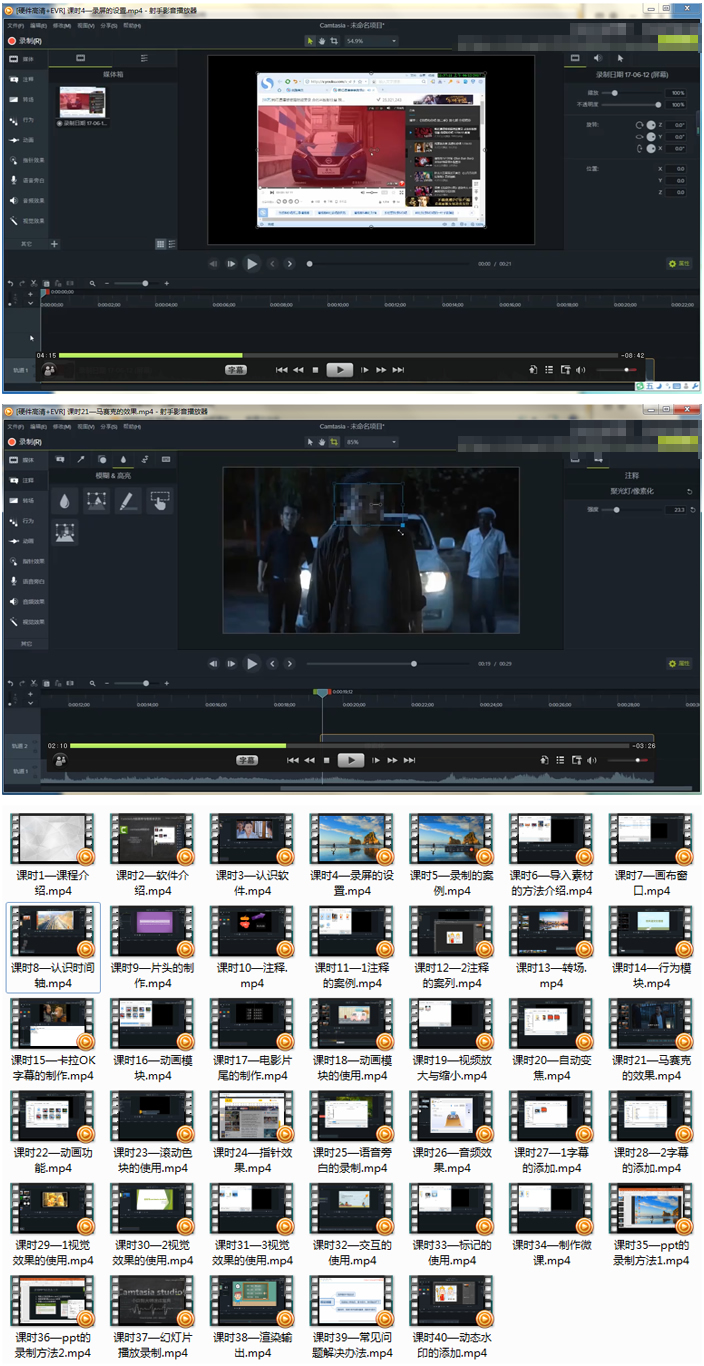Select the highlighter pen annotation icon
704x1366 pixels.
tap(128, 501)
